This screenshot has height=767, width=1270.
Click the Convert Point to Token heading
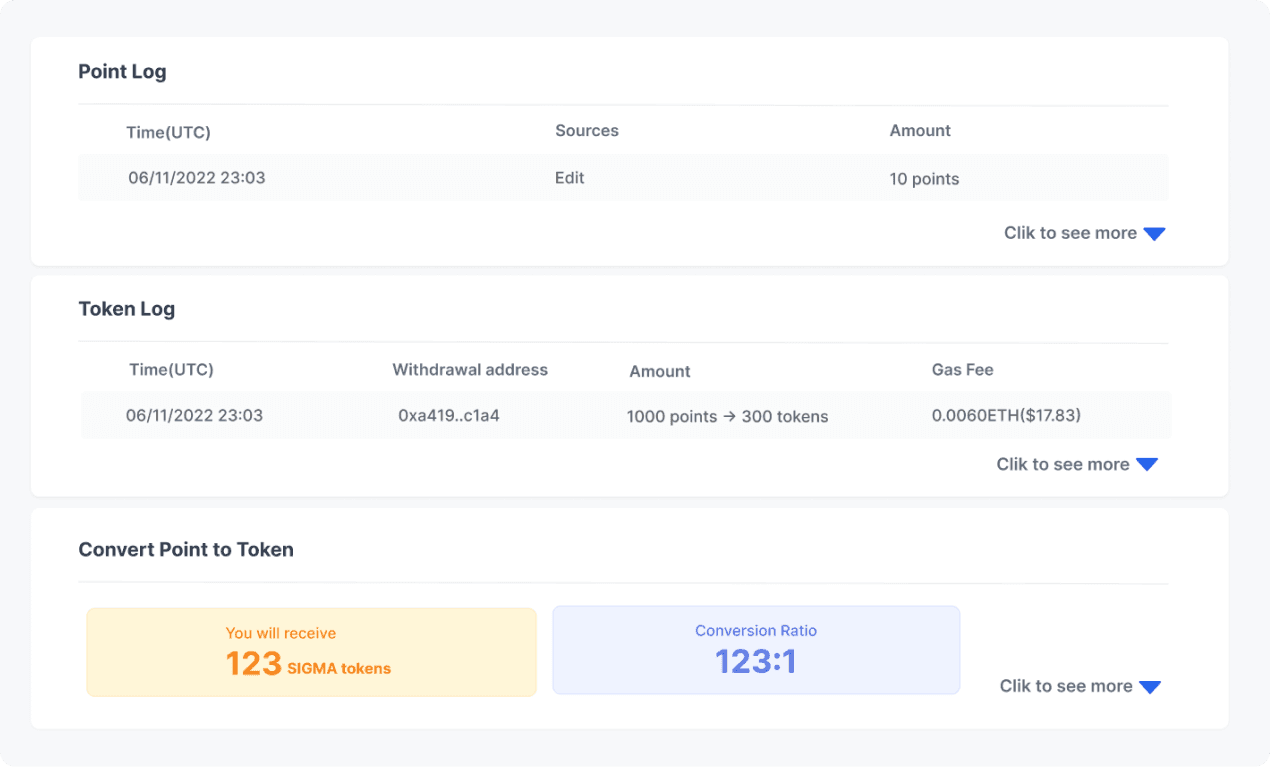click(186, 549)
